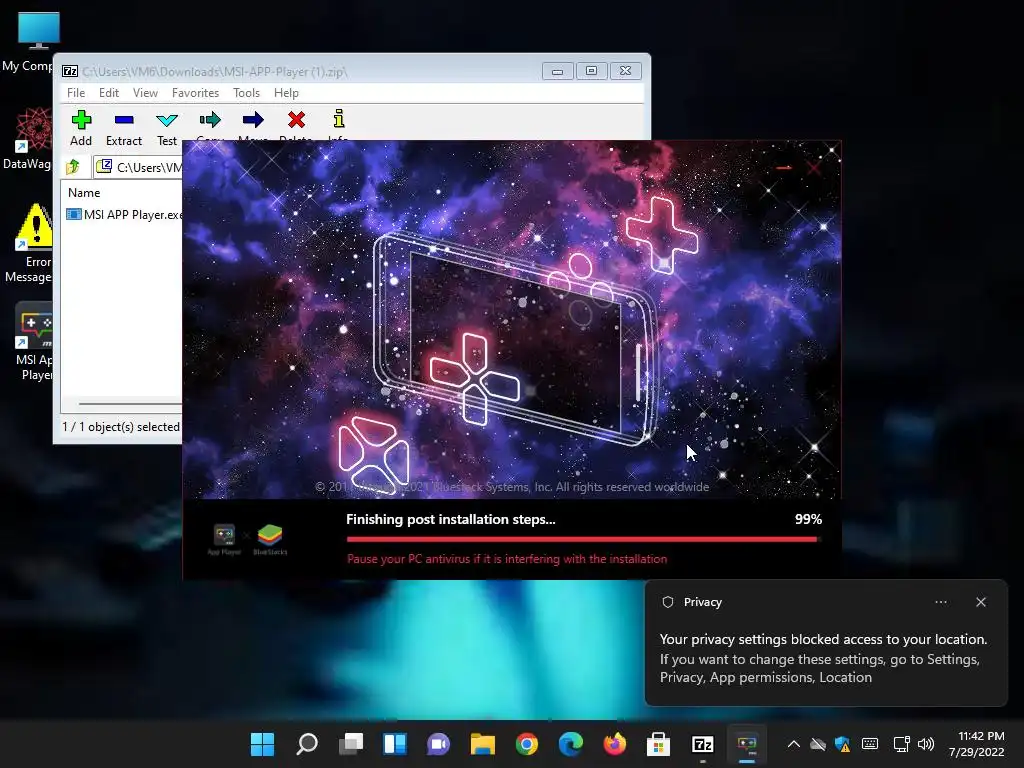Click the 7-Zip horizontal scrollbar
Viewport: 1024px width, 768px height.
click(130, 404)
